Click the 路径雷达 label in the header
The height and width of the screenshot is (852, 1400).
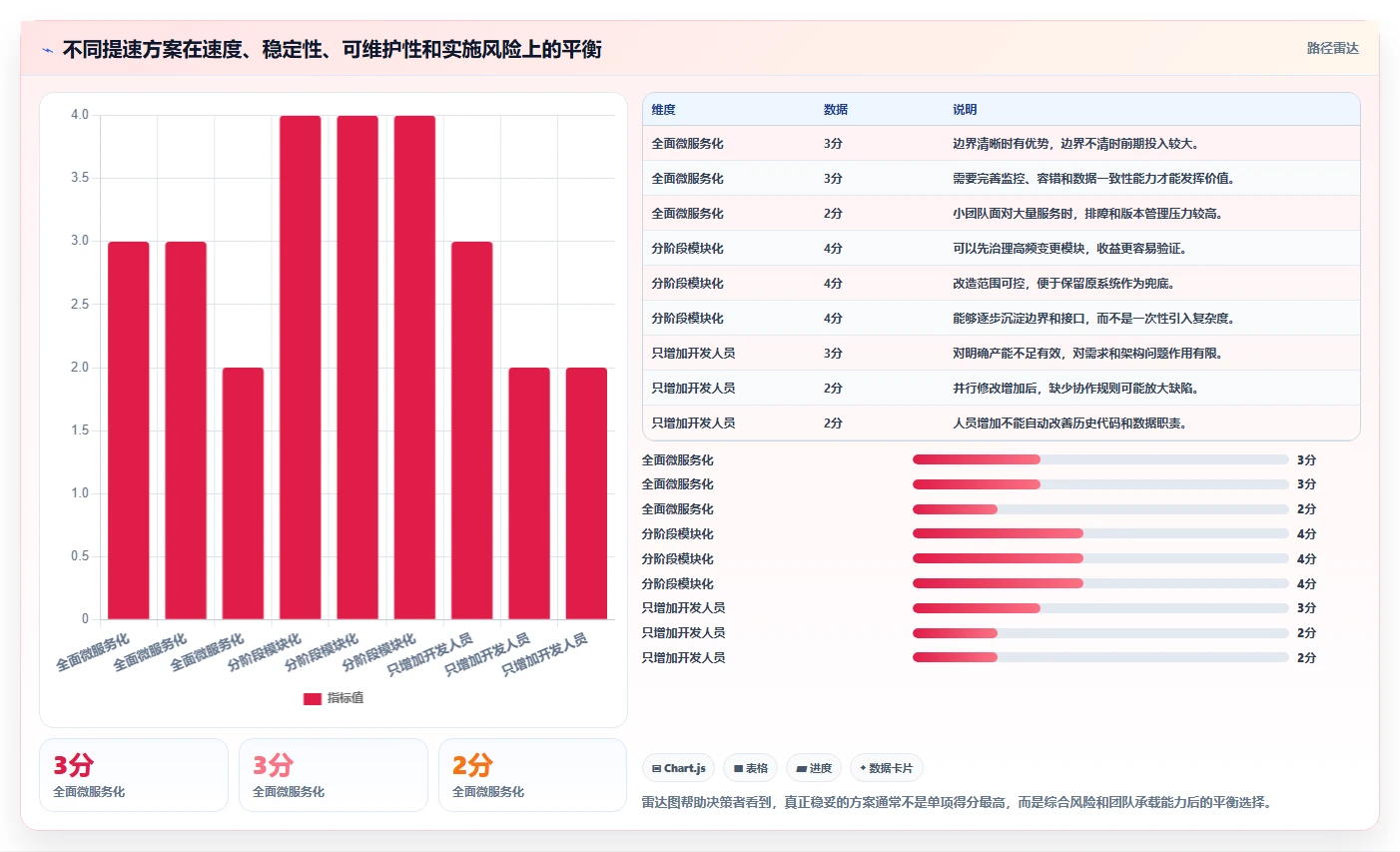[x=1332, y=48]
